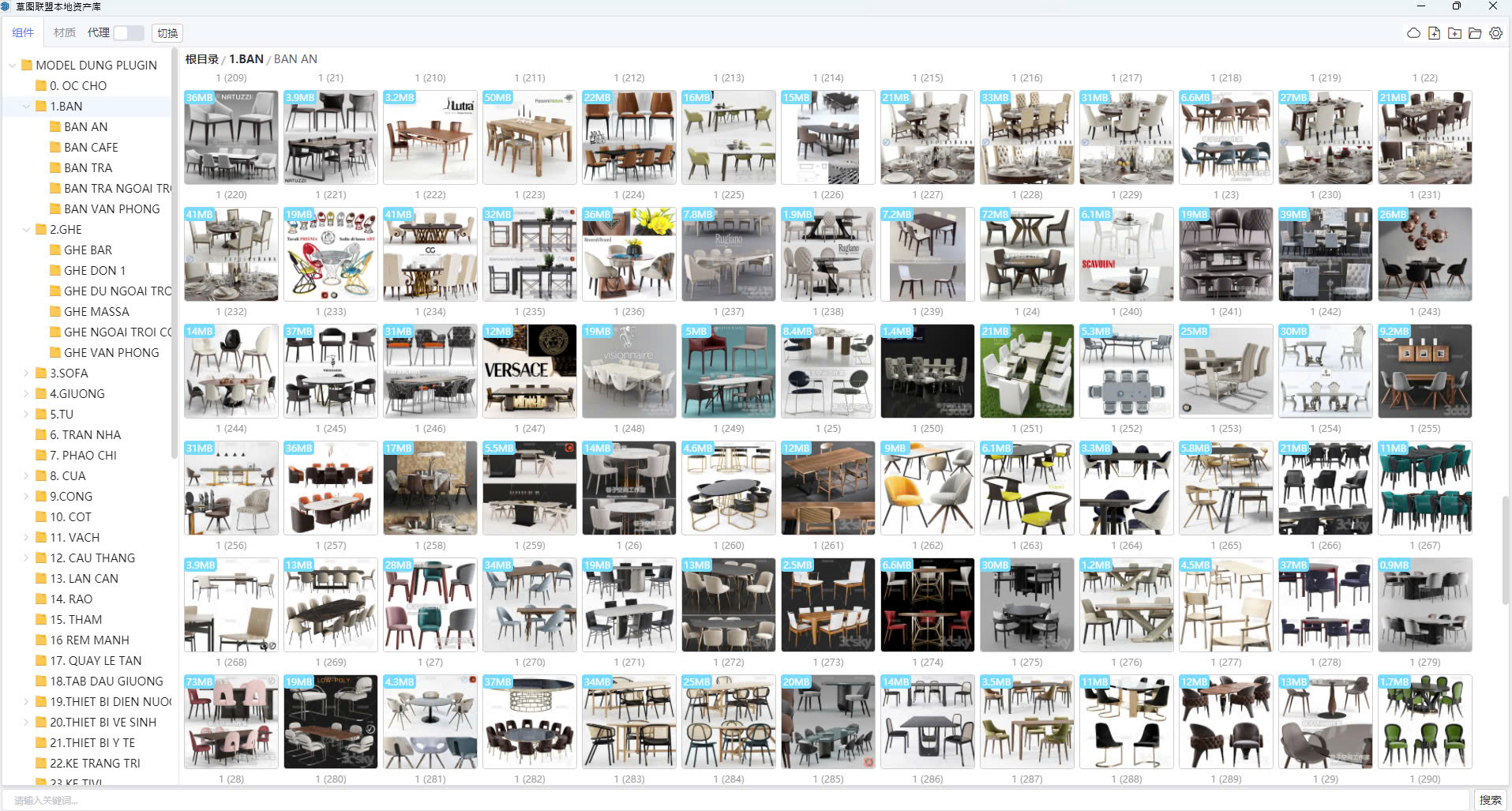Collapse the 2.GHE folder node

coord(26,230)
